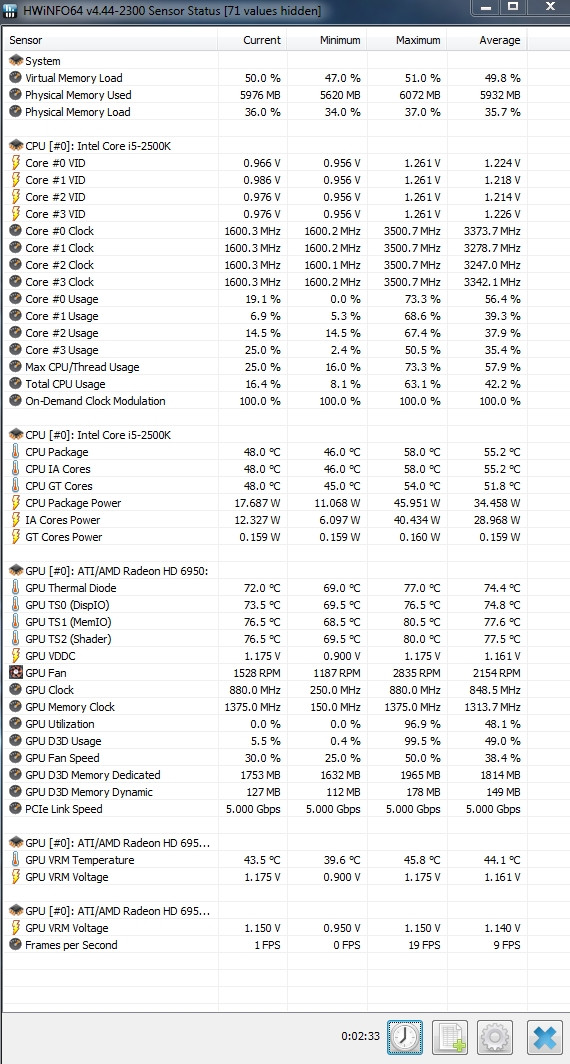Select the Total CPU Usage row
The height and width of the screenshot is (1064, 570).
point(265,384)
